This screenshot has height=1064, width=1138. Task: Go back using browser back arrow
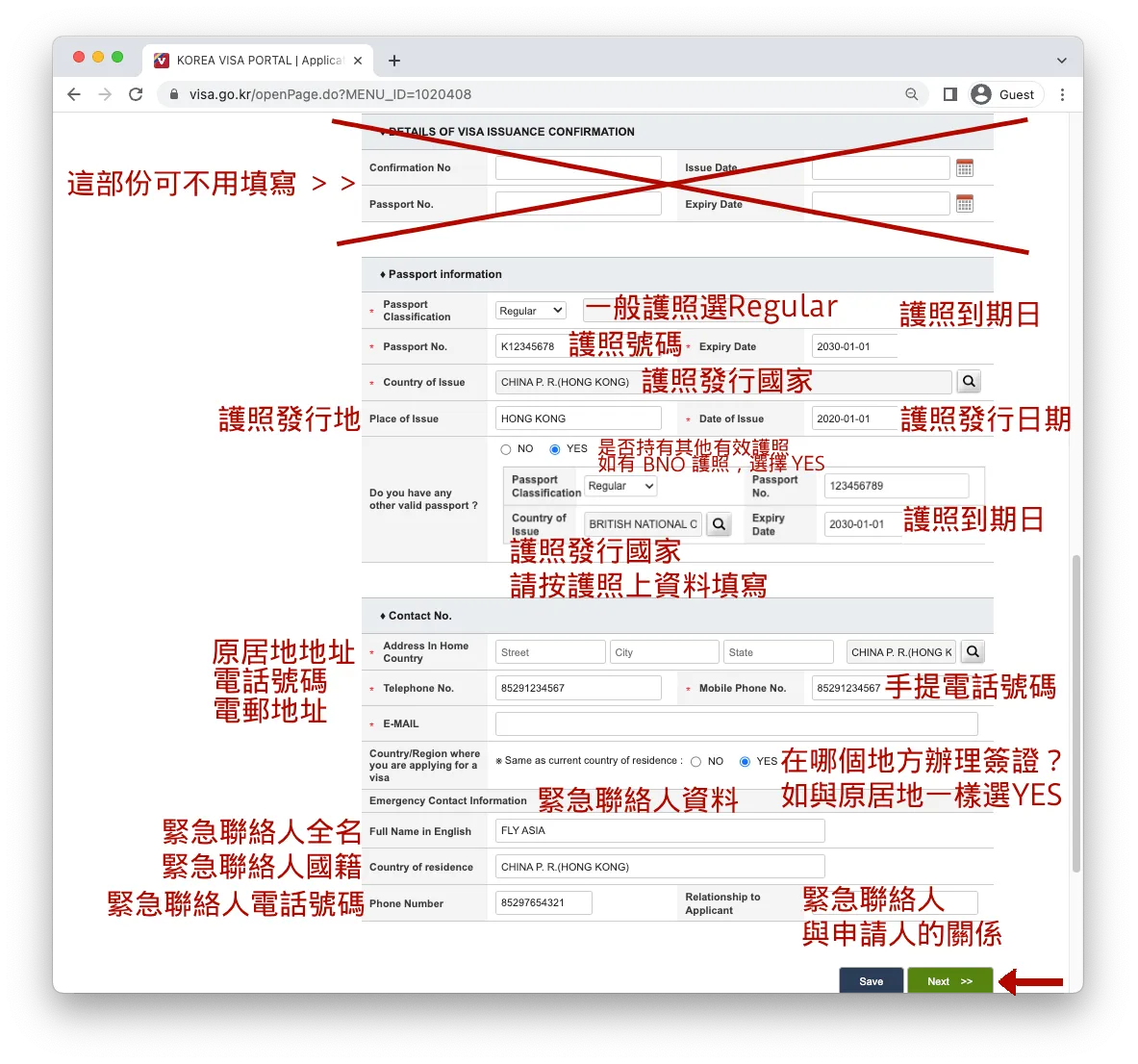74,94
